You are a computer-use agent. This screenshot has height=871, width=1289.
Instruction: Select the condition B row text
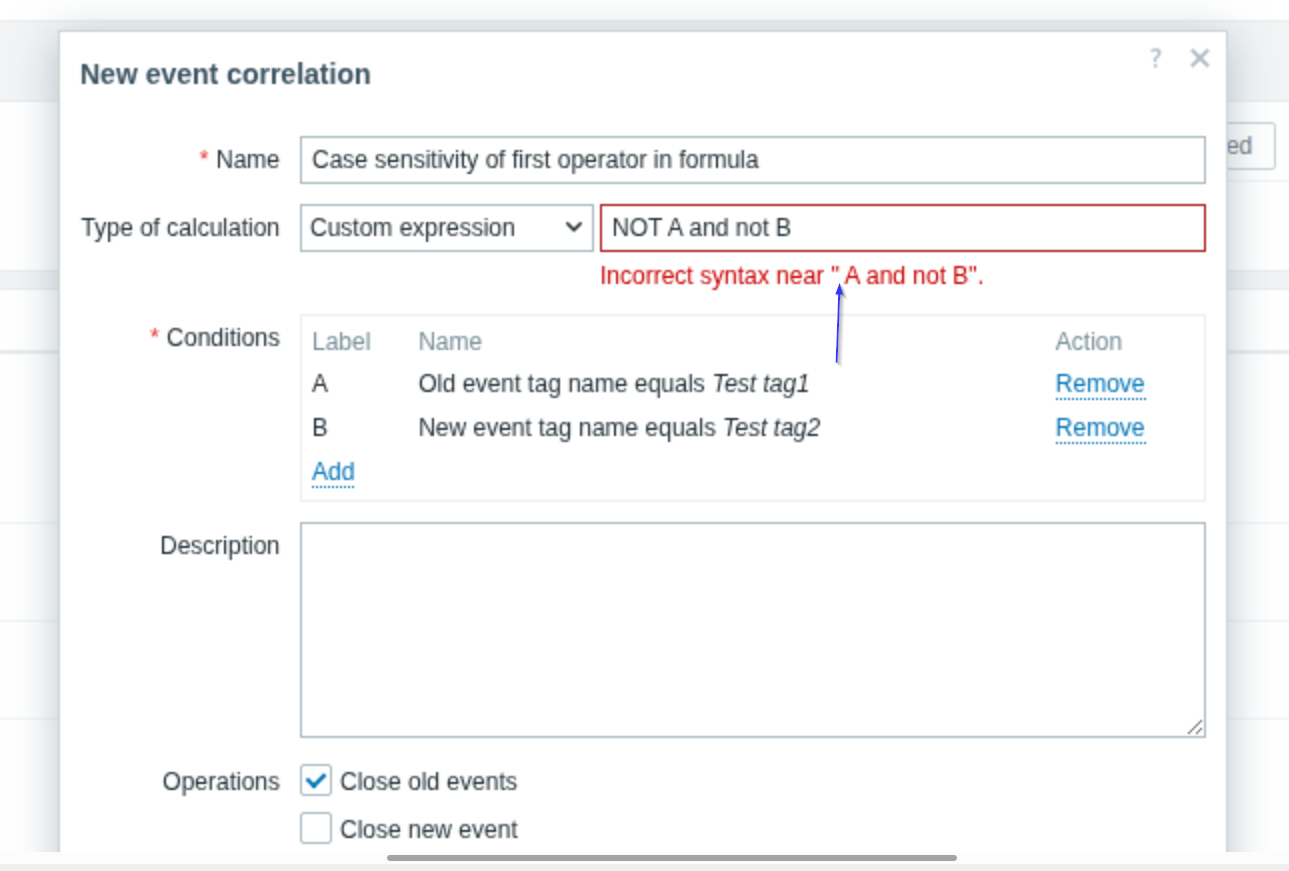point(619,428)
